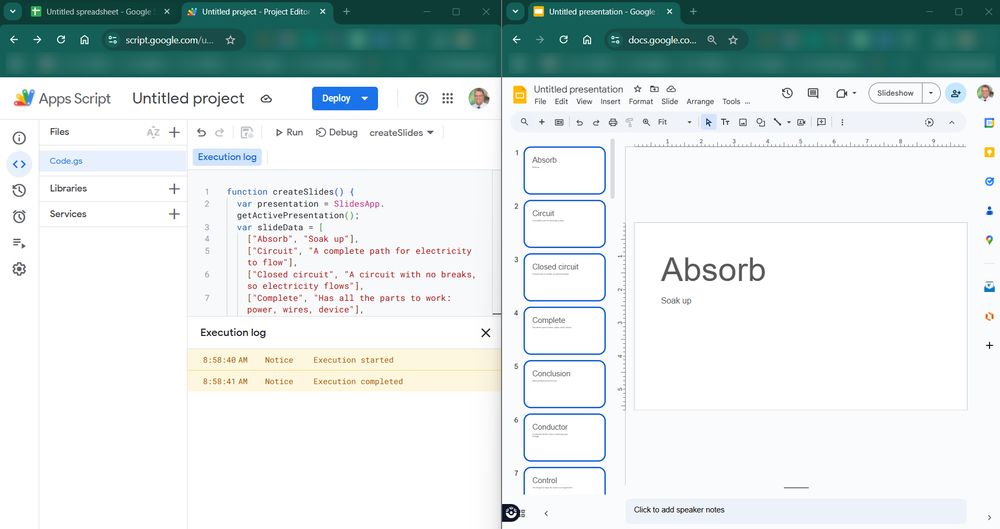1000x529 pixels.
Task: Star the Untitled presentation
Action: 637,89
